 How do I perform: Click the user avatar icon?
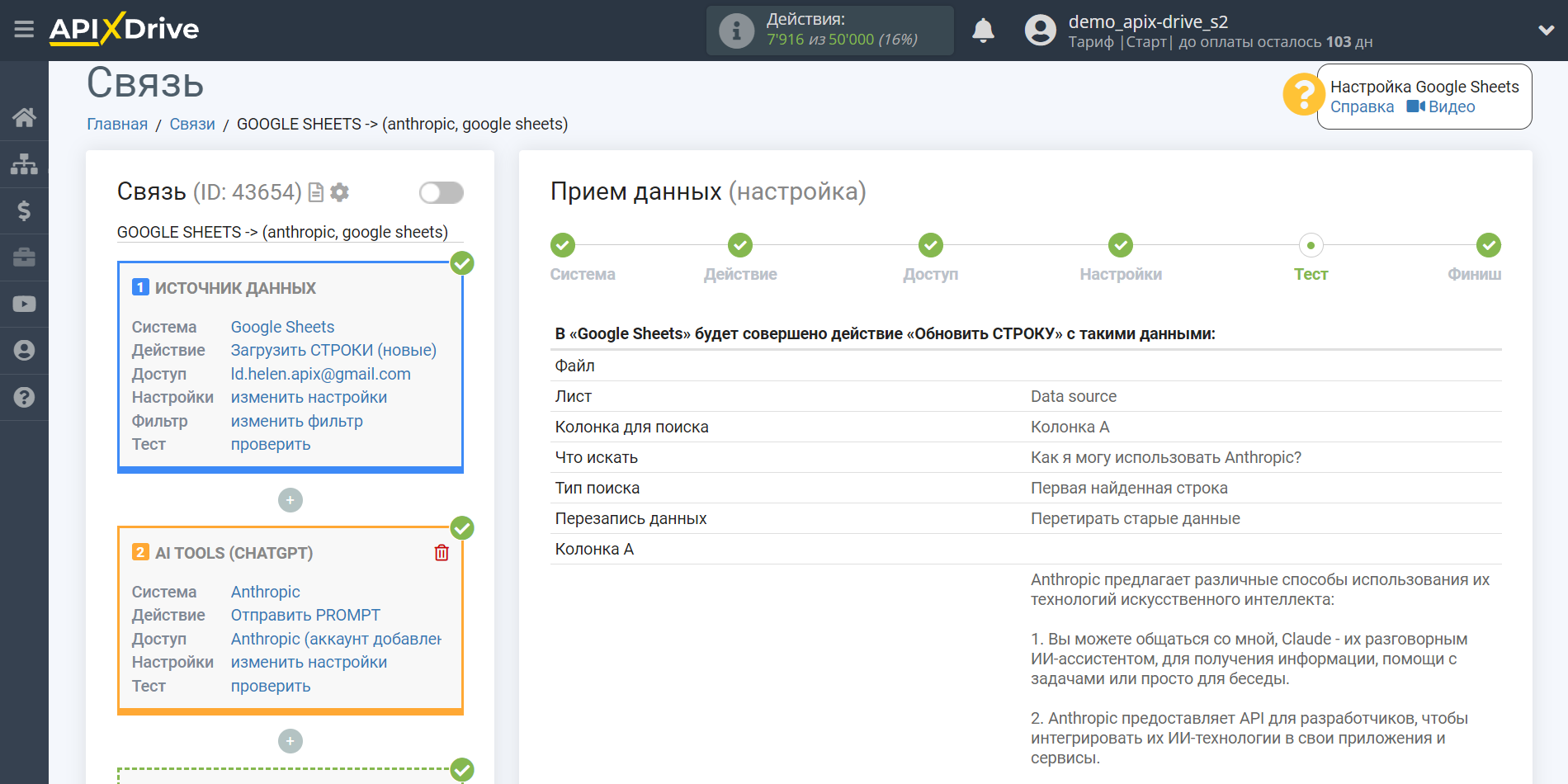pyautogui.click(x=1040, y=31)
